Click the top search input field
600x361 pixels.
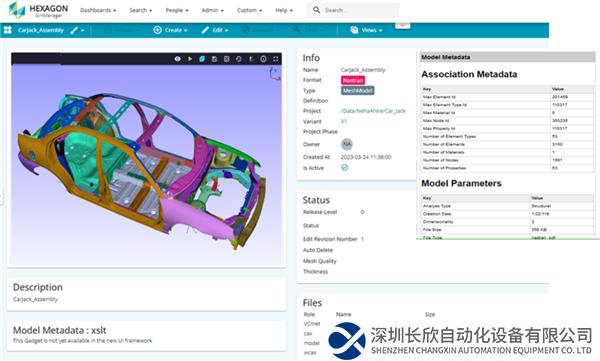click(353, 10)
